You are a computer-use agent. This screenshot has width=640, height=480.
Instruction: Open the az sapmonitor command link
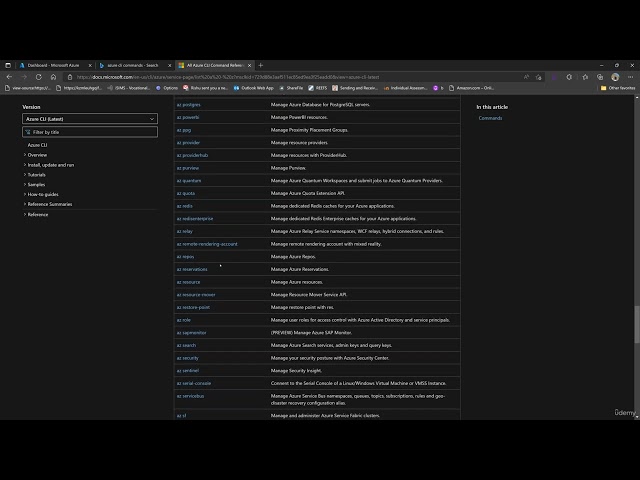(191, 332)
